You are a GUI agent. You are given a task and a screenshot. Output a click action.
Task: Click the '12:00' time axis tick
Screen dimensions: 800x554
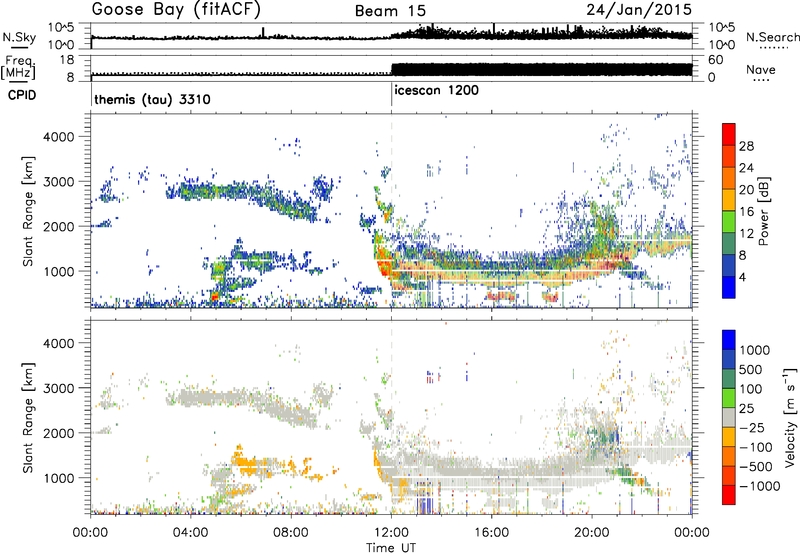tap(391, 533)
